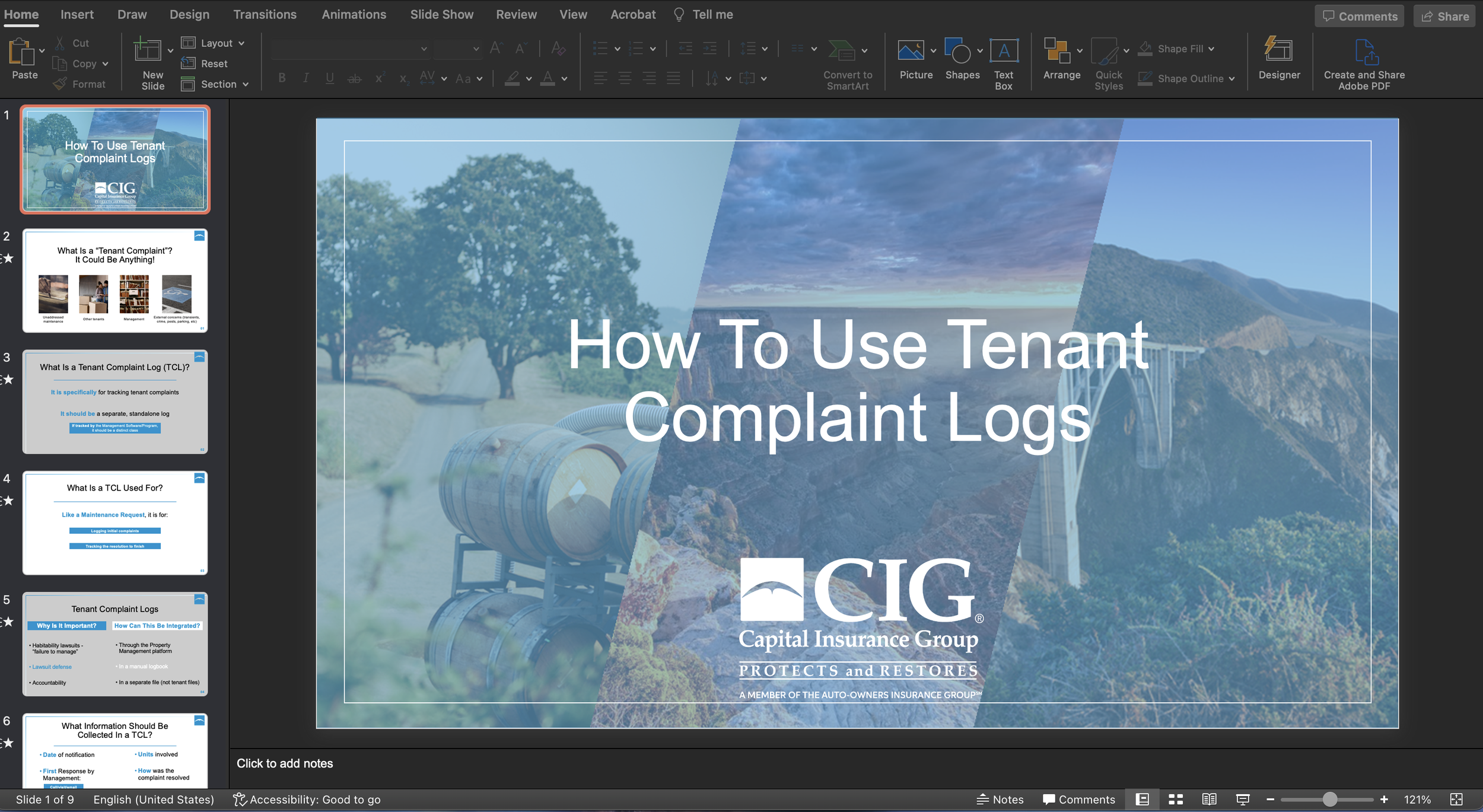
Task: Click the Arrange icon
Action: click(1057, 52)
